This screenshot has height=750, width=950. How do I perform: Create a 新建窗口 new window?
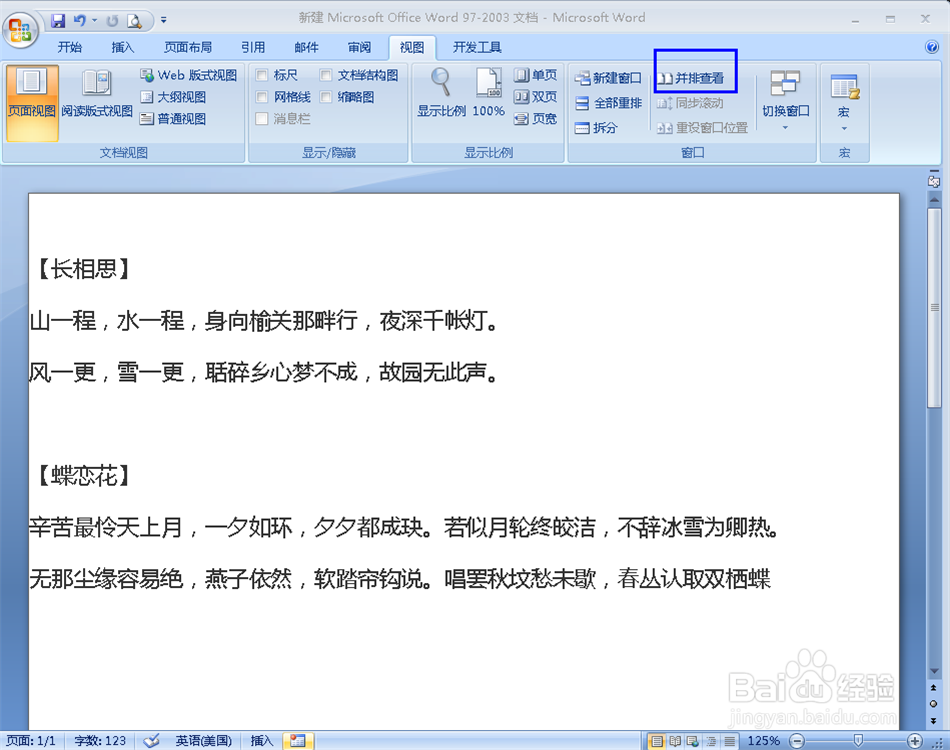tap(607, 77)
